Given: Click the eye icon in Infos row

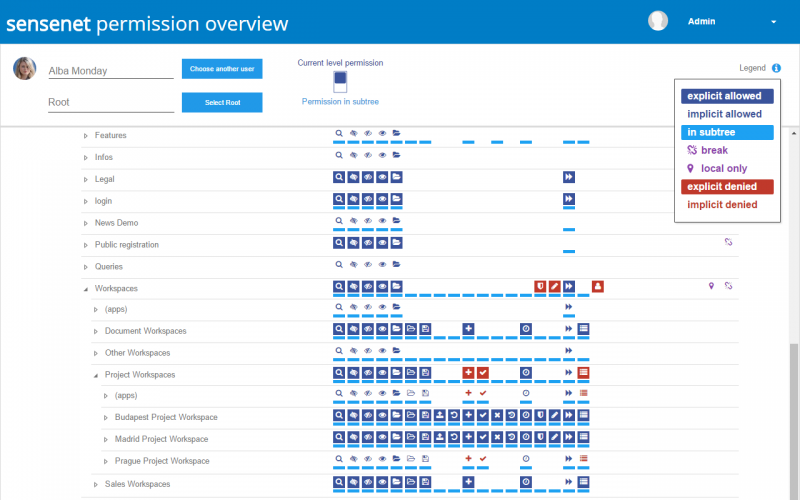Looking at the screenshot, I should 382,155.
